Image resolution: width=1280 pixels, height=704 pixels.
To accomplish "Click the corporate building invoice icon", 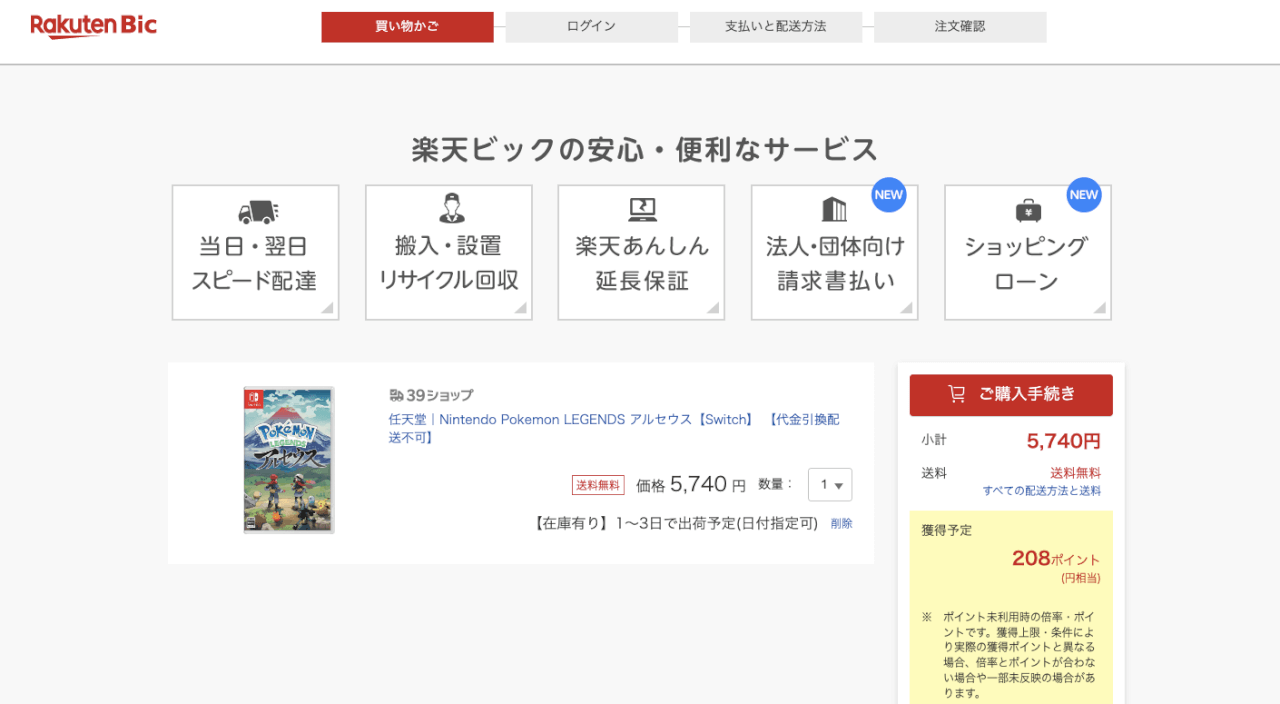I will click(834, 210).
